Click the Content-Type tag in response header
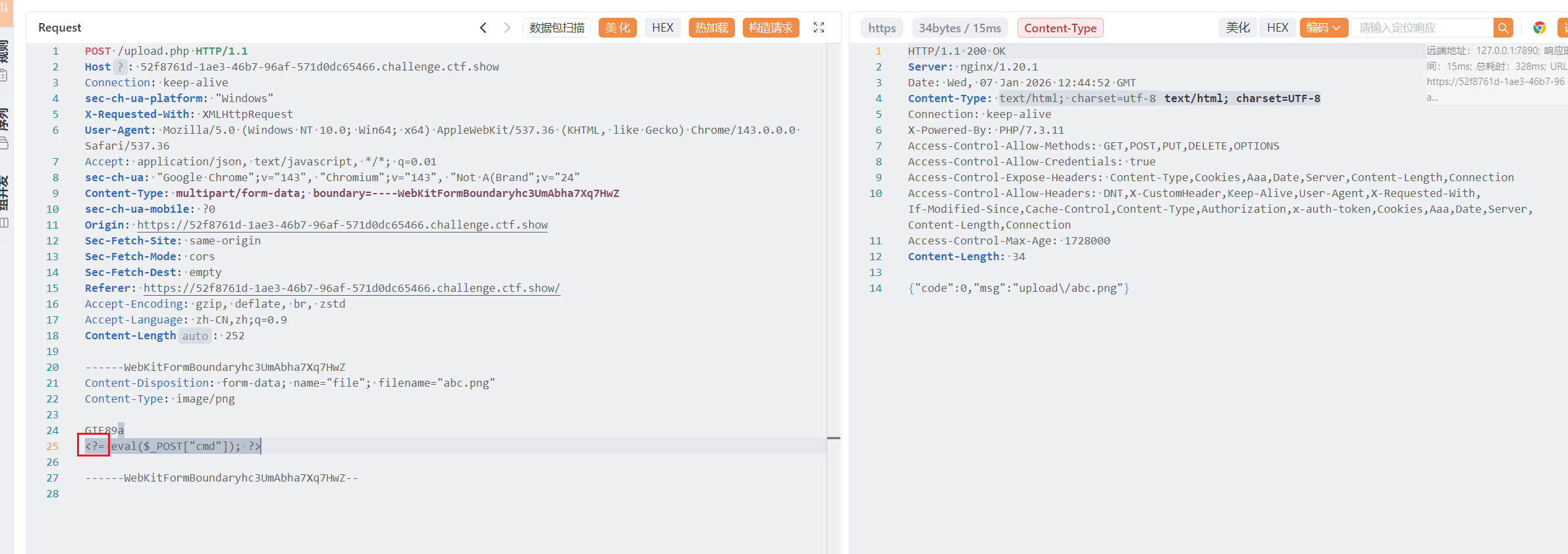The height and width of the screenshot is (554, 1568). click(x=1060, y=28)
